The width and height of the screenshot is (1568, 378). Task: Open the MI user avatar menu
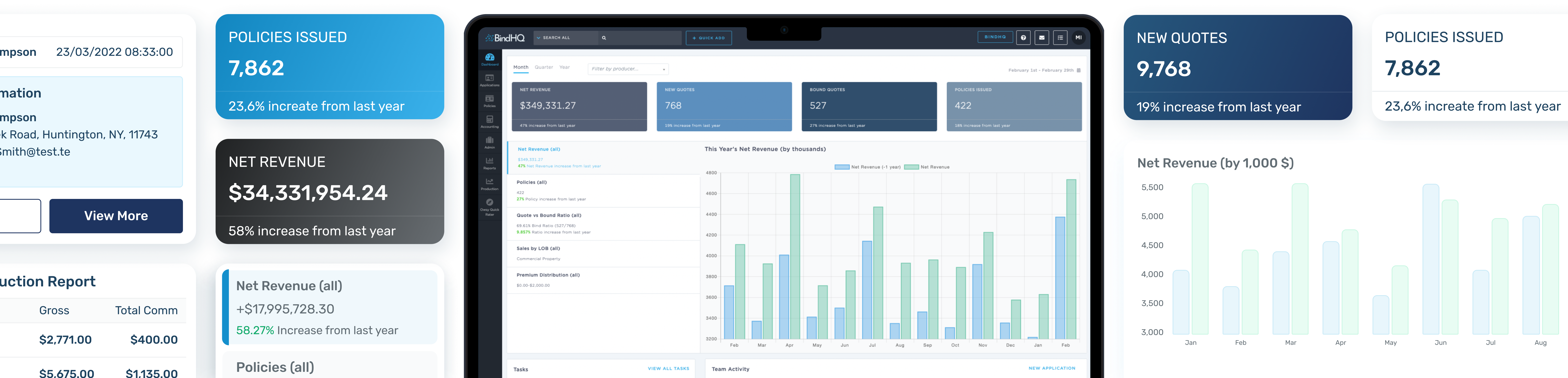pos(1079,38)
